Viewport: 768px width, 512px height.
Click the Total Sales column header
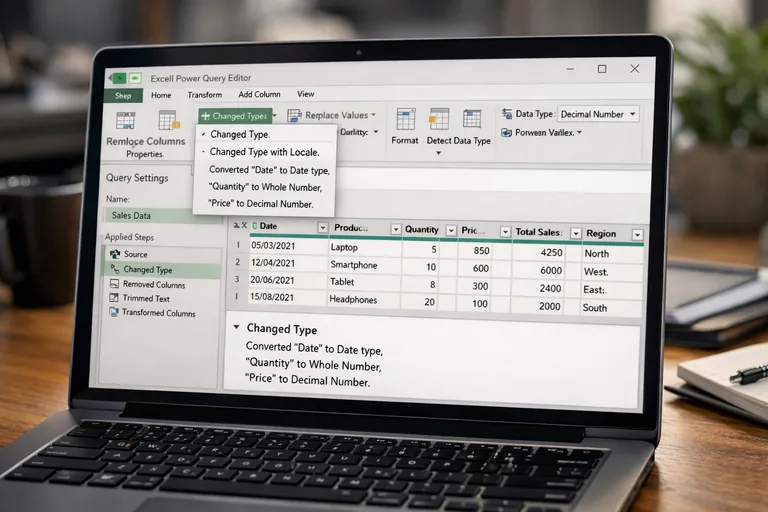[x=538, y=232]
